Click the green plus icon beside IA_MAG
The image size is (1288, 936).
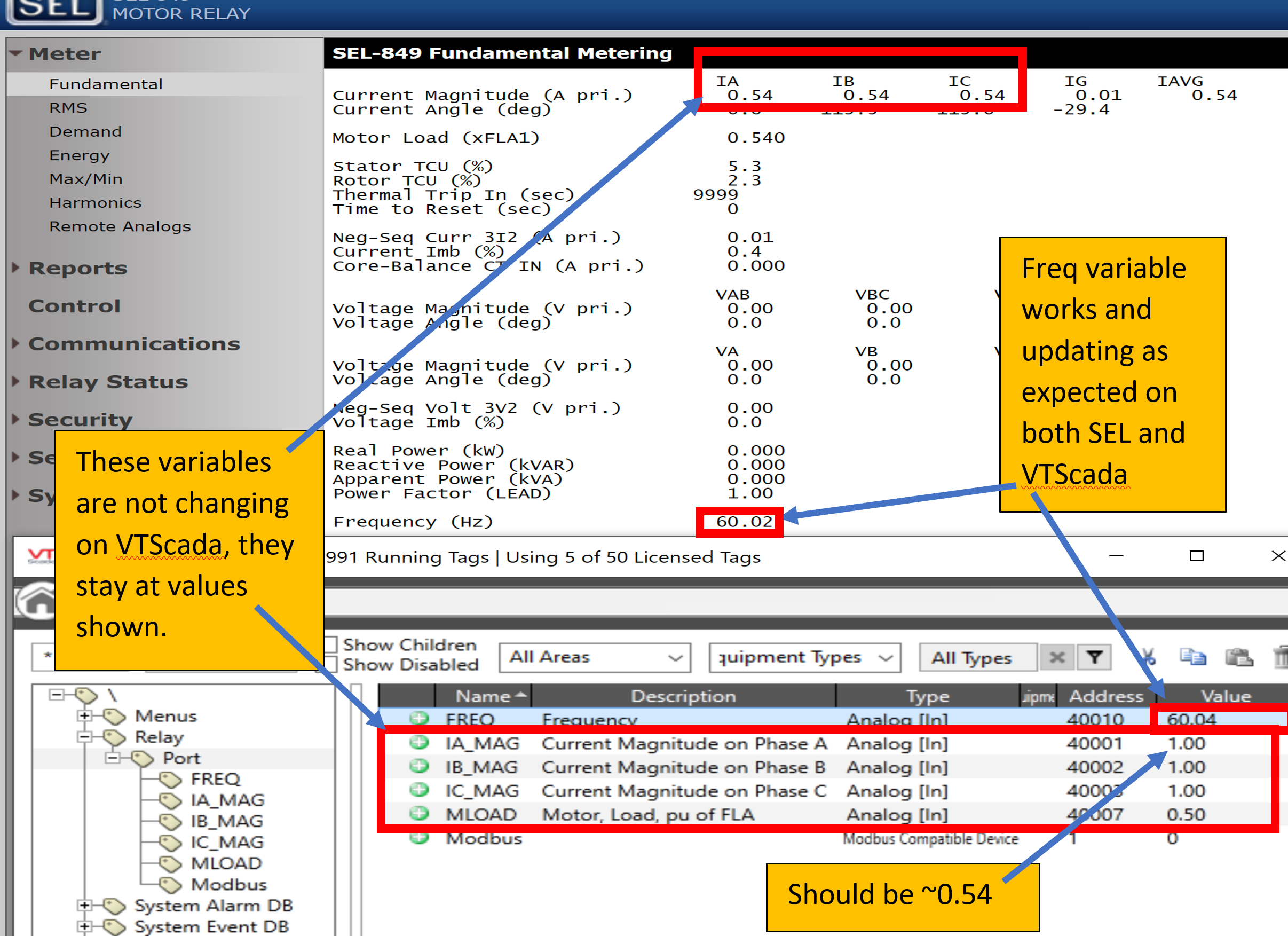(x=419, y=743)
